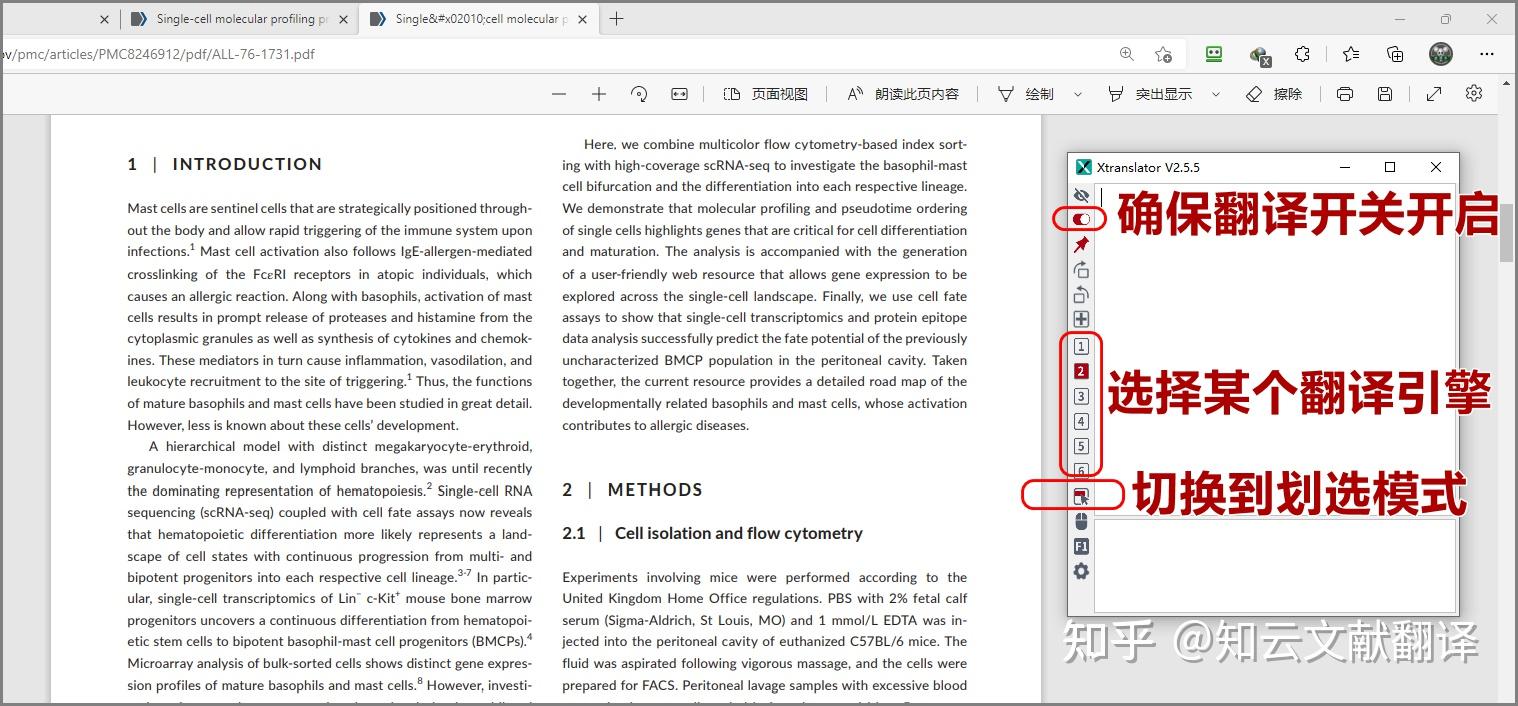The width and height of the screenshot is (1518, 706).
Task: Print the PDF document
Action: click(x=1344, y=93)
